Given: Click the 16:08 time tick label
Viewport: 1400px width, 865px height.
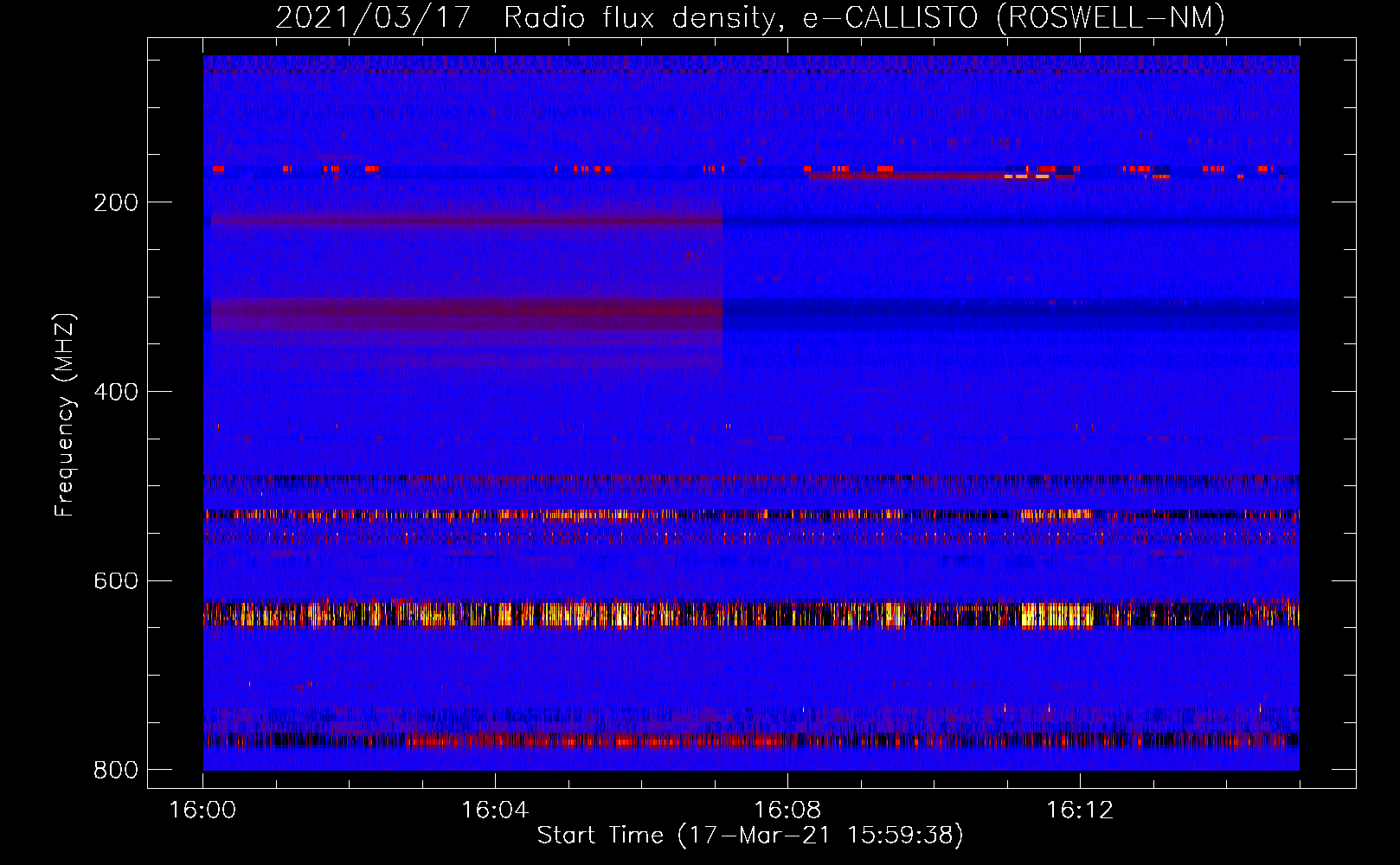Looking at the screenshot, I should click(x=787, y=811).
